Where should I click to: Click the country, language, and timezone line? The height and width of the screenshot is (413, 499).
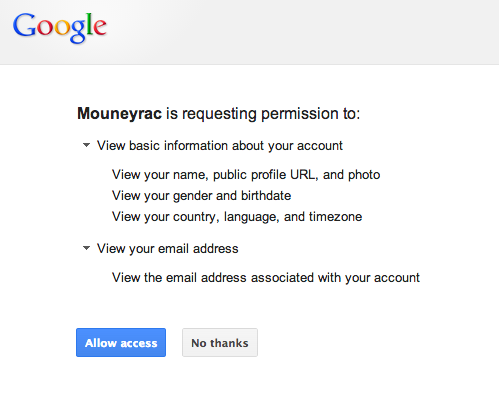coord(237,217)
